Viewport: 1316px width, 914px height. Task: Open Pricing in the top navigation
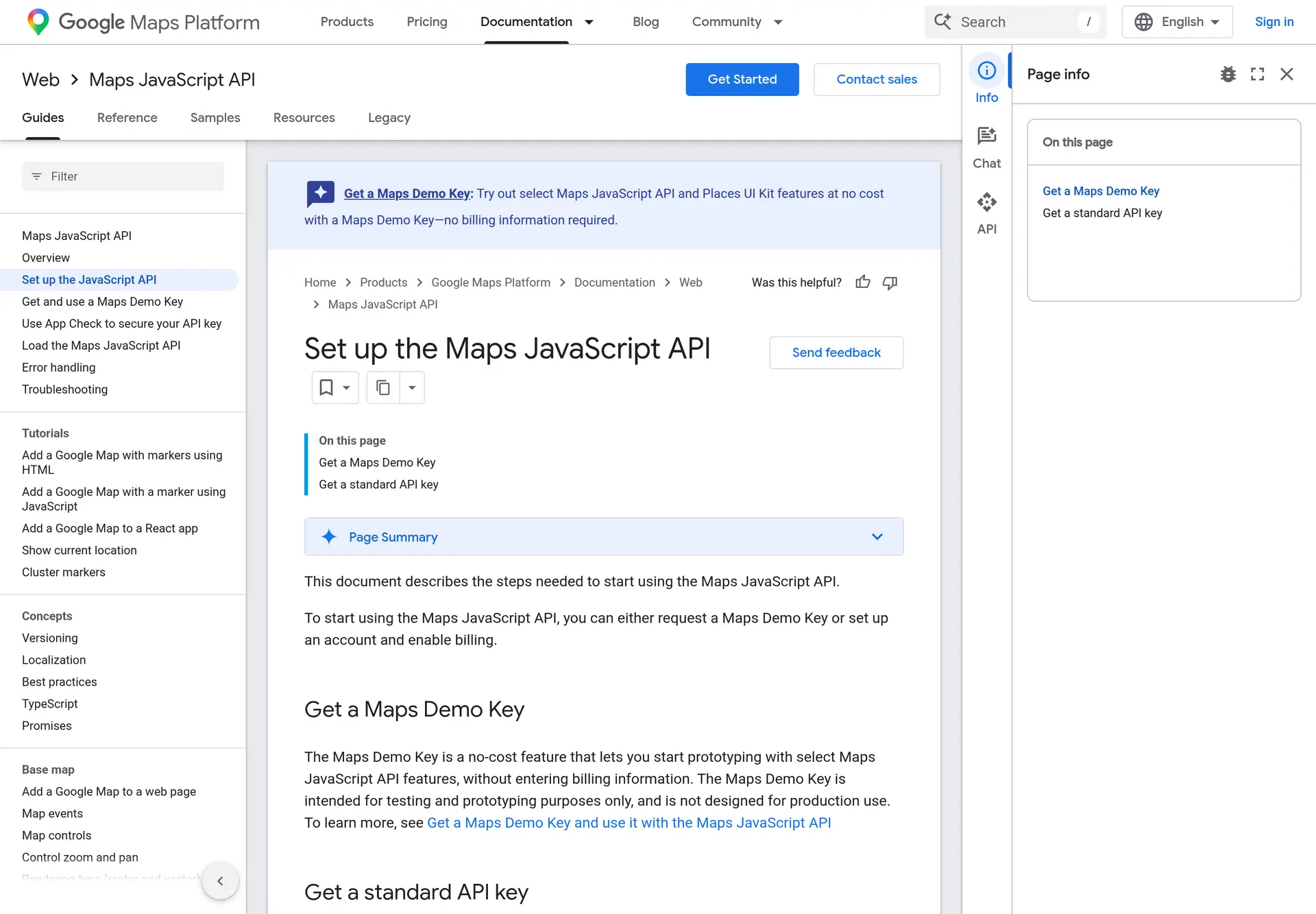427,22
